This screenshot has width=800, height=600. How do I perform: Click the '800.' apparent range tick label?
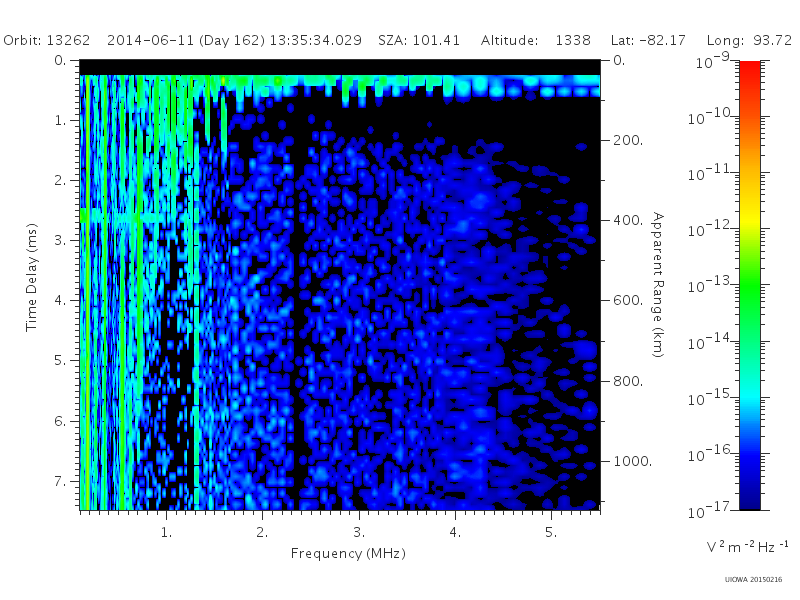coord(628,381)
